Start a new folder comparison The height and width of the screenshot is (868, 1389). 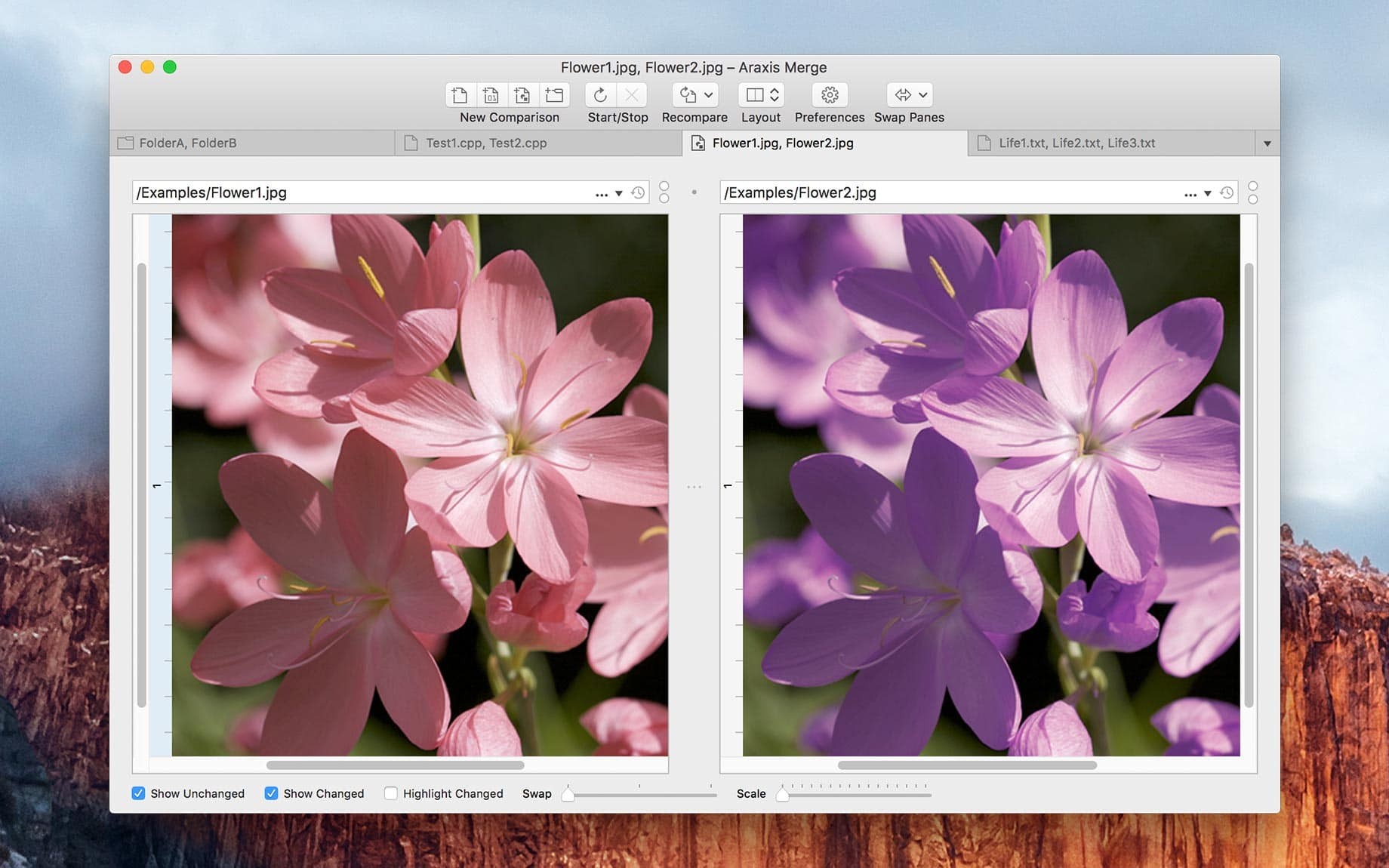pyautogui.click(x=553, y=94)
